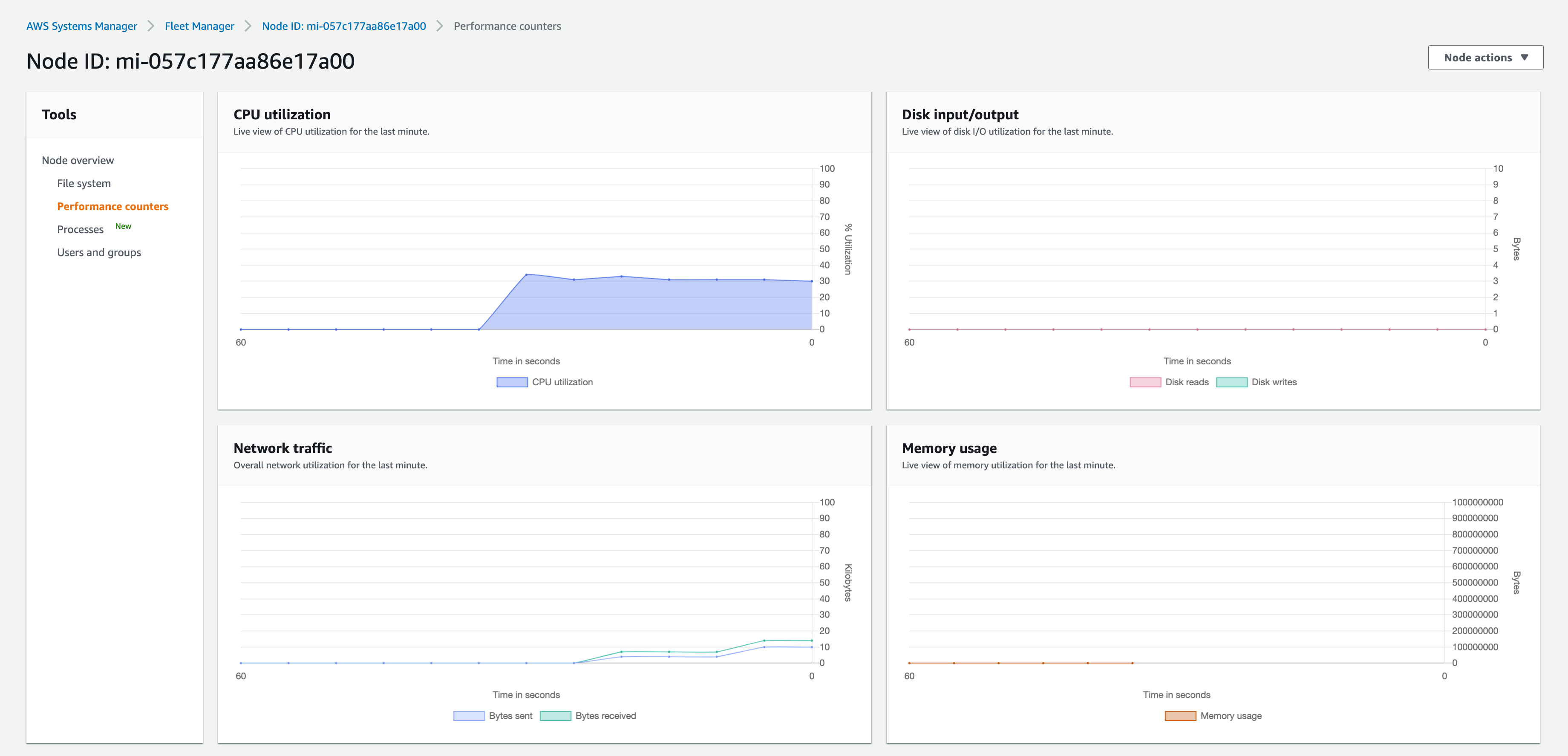The width and height of the screenshot is (1568, 756).
Task: Click the CPU utilization peak data point
Action: click(526, 274)
